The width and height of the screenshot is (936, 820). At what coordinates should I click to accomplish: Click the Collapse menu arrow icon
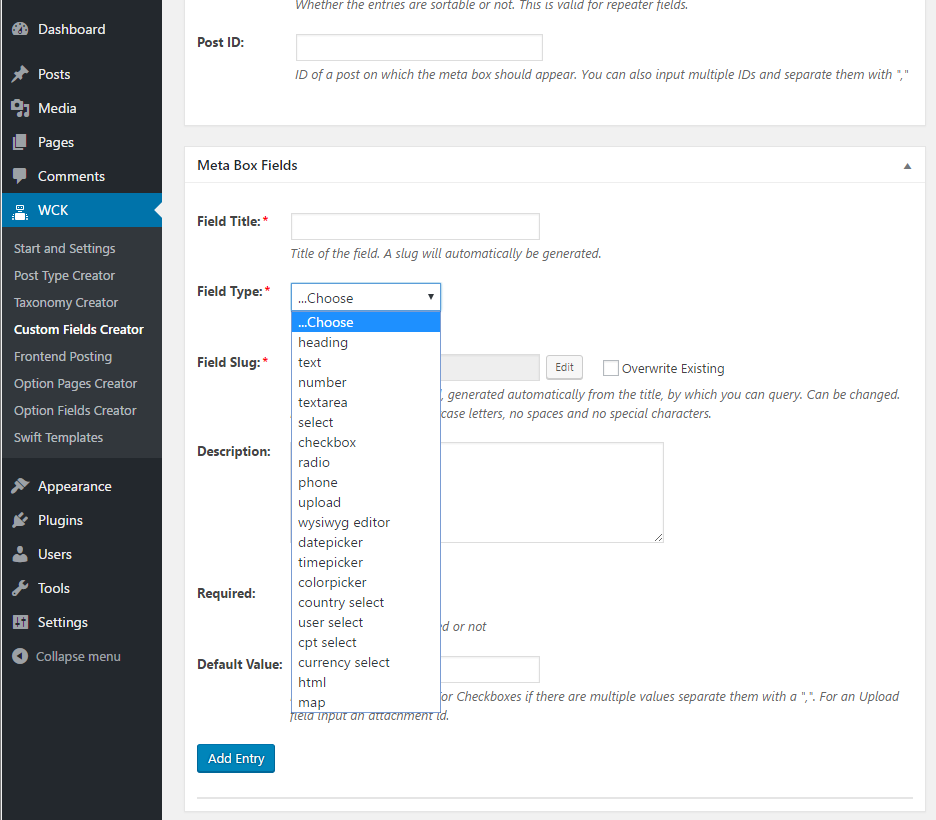pos(20,656)
